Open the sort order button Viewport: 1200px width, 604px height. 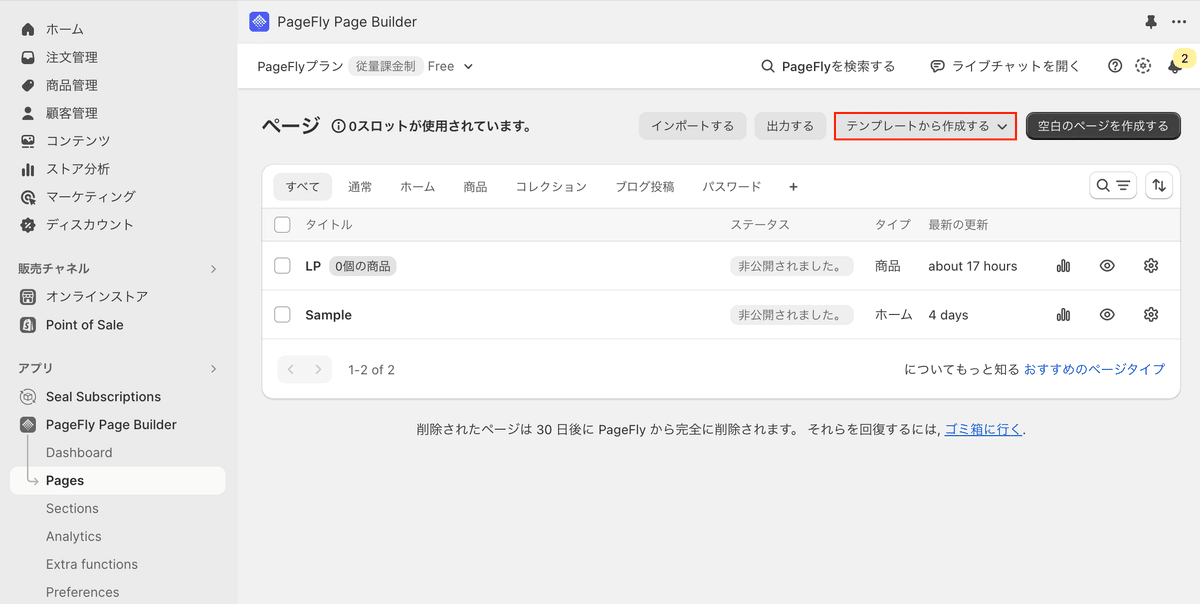point(1158,185)
